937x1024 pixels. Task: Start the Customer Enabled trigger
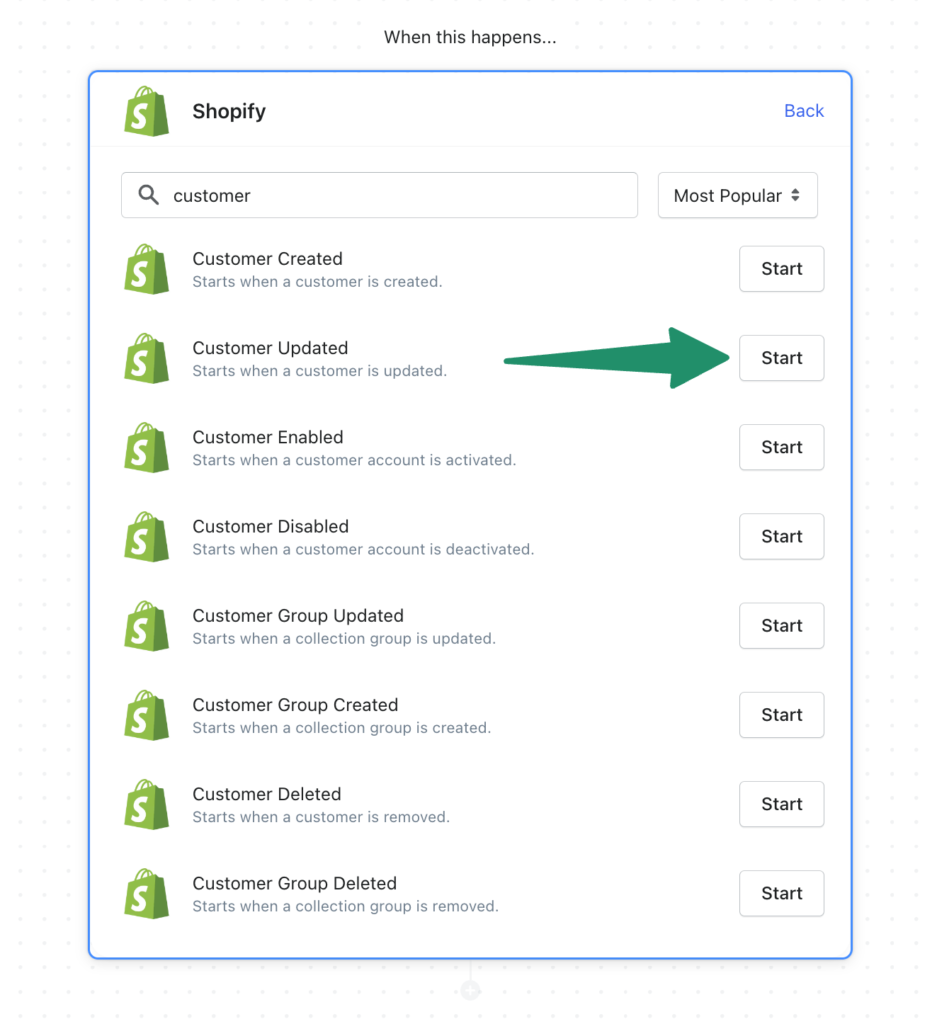[781, 447]
